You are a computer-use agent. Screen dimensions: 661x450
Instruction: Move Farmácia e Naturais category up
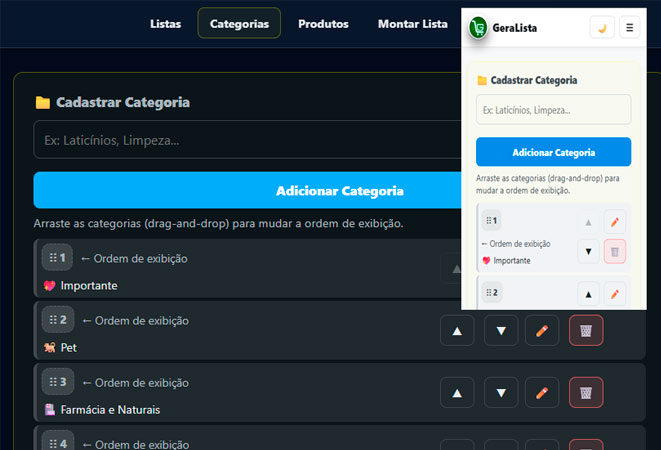pos(457,393)
